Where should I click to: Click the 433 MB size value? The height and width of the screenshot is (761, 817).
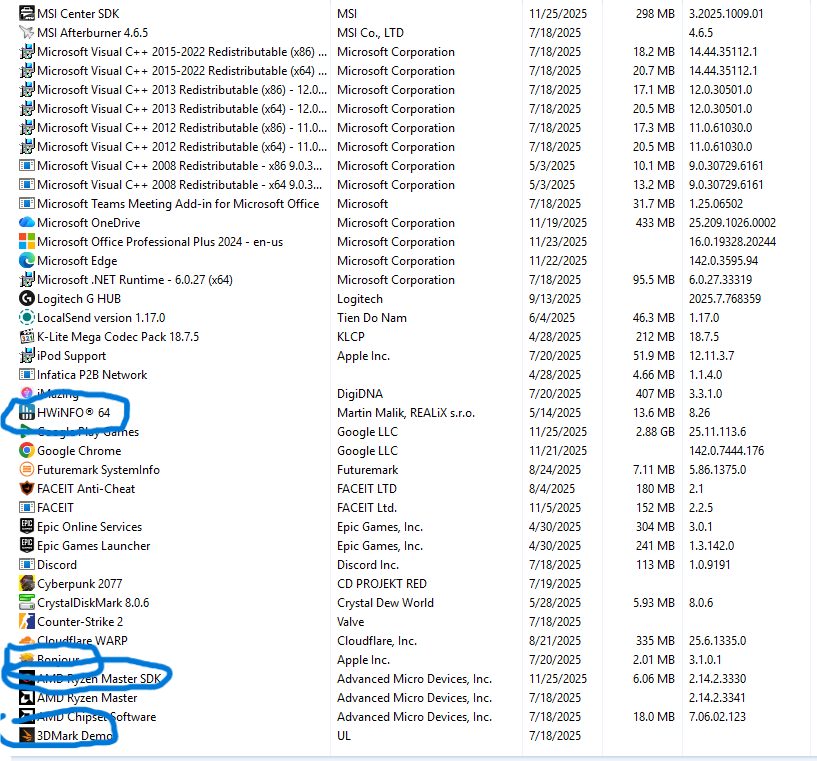(x=655, y=223)
